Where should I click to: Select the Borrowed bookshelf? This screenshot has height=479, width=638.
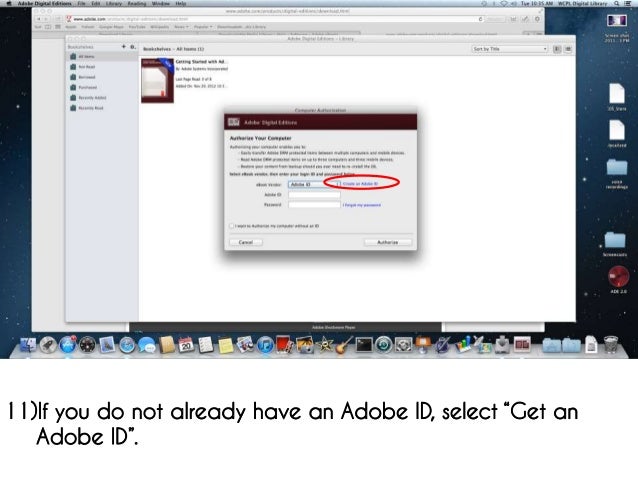102,77
